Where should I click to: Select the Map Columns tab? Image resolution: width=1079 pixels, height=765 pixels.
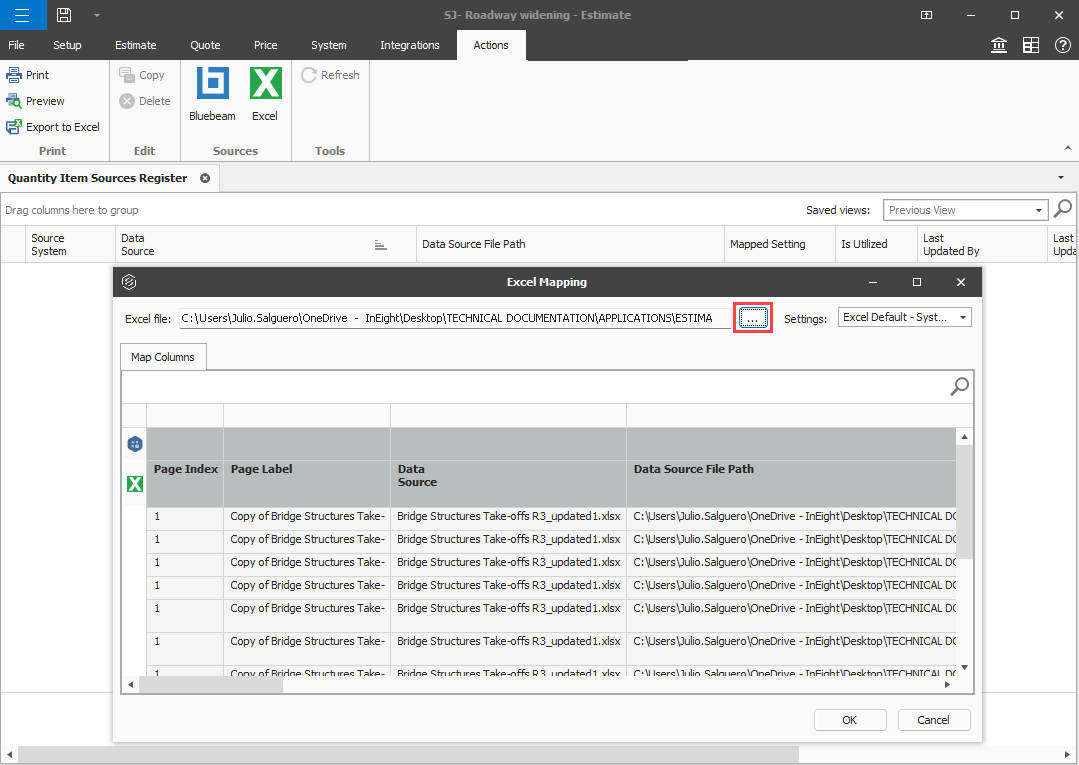click(x=163, y=357)
